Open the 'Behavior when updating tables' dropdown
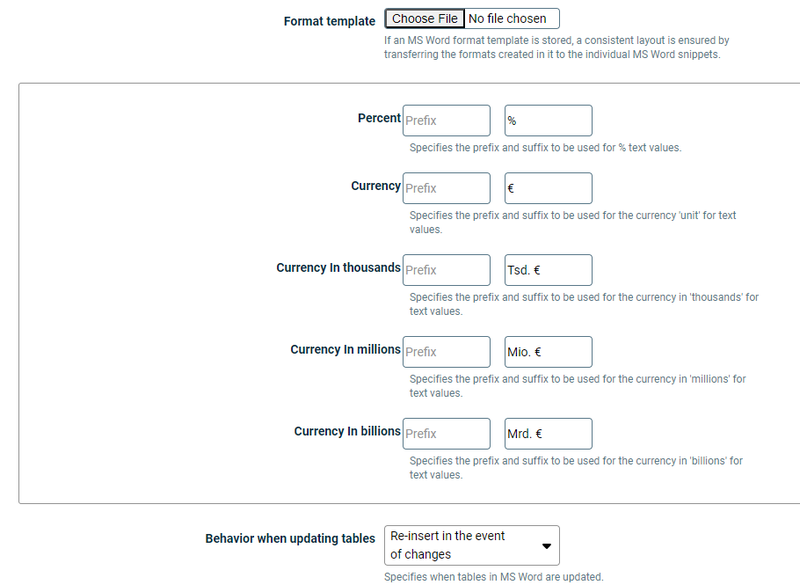Image resolution: width=800 pixels, height=585 pixels. (x=470, y=544)
